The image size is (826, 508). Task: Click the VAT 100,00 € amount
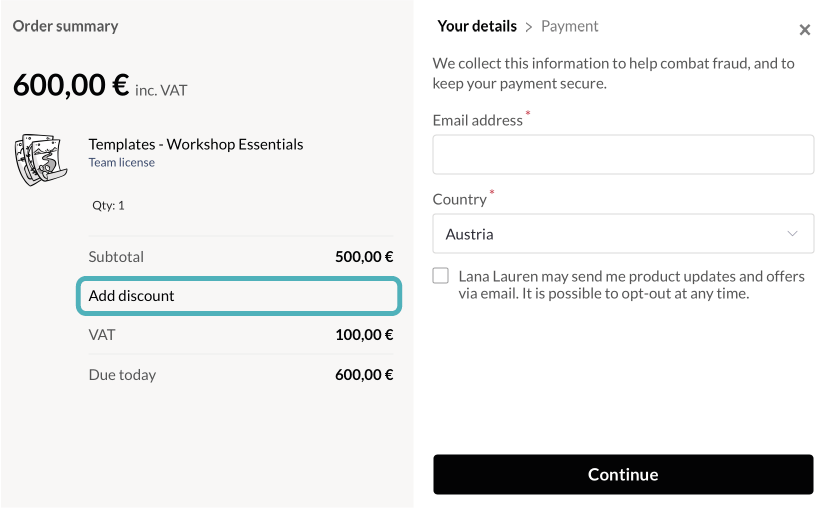(364, 335)
